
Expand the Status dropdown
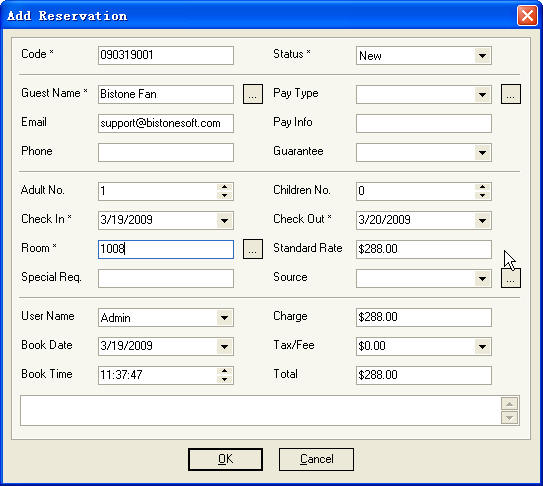[482, 55]
